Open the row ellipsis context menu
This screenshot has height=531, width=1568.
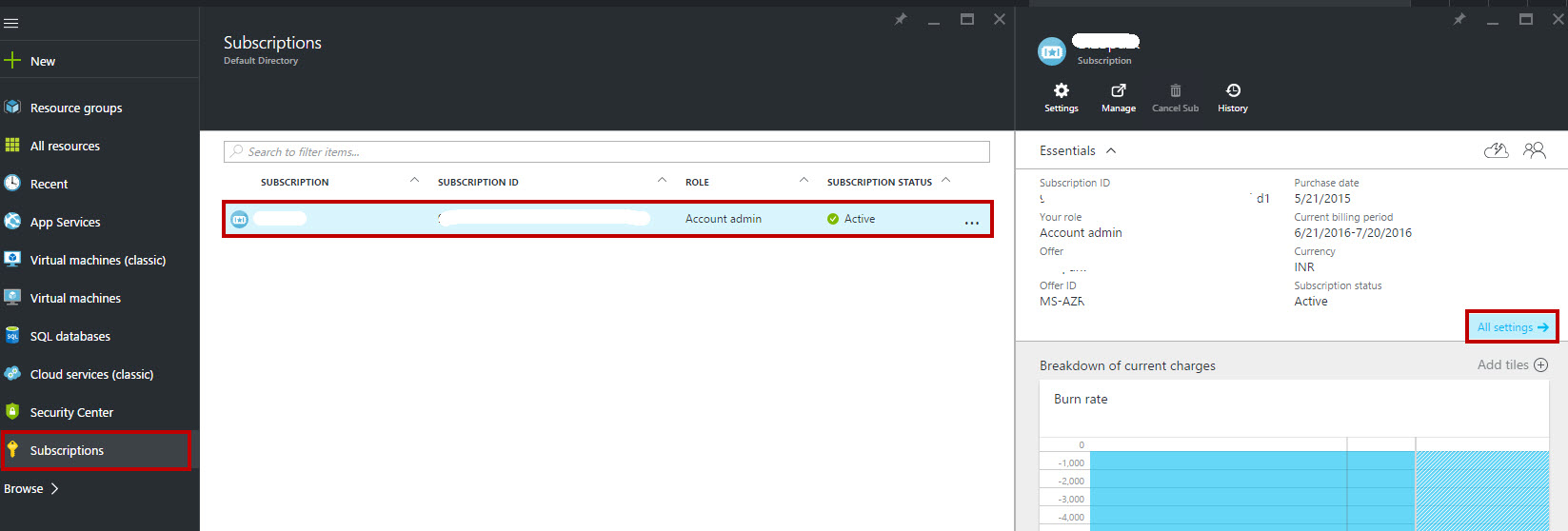tap(972, 223)
